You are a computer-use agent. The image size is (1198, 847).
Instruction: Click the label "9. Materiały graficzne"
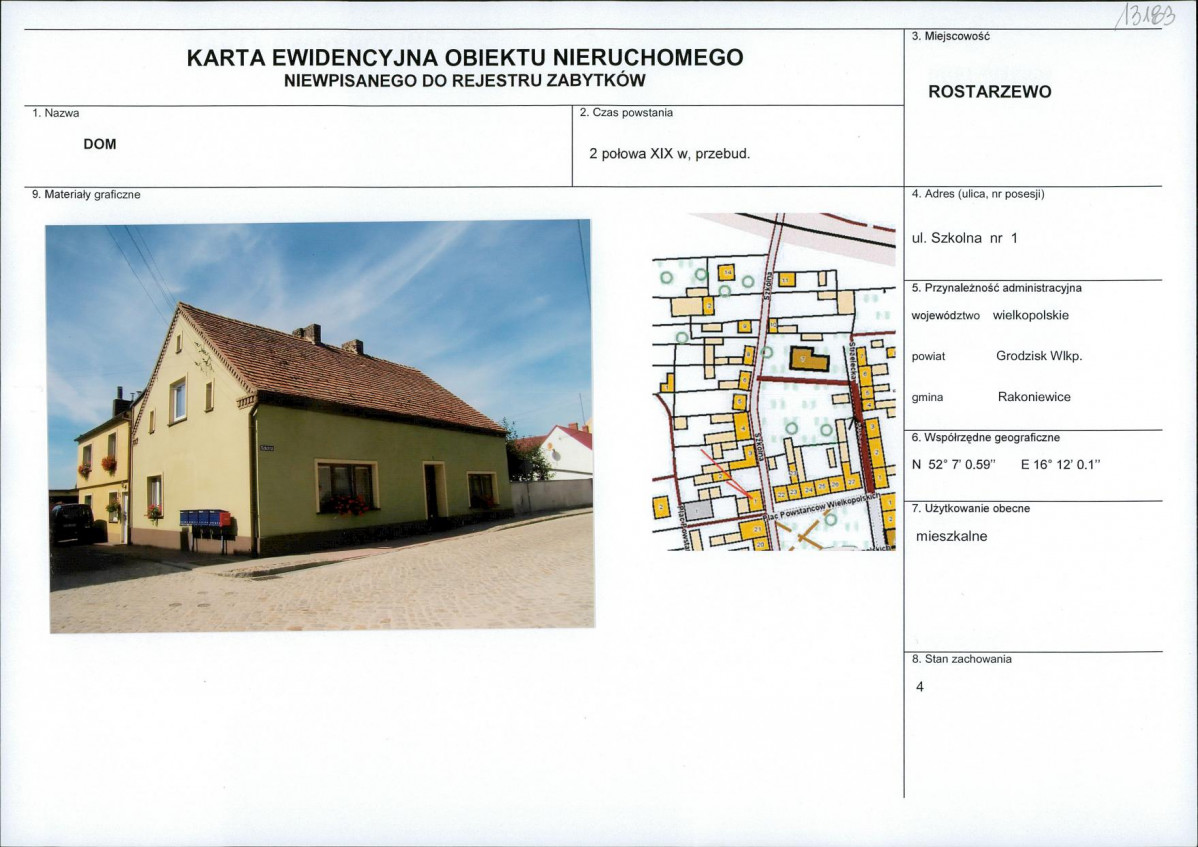[x=86, y=195]
